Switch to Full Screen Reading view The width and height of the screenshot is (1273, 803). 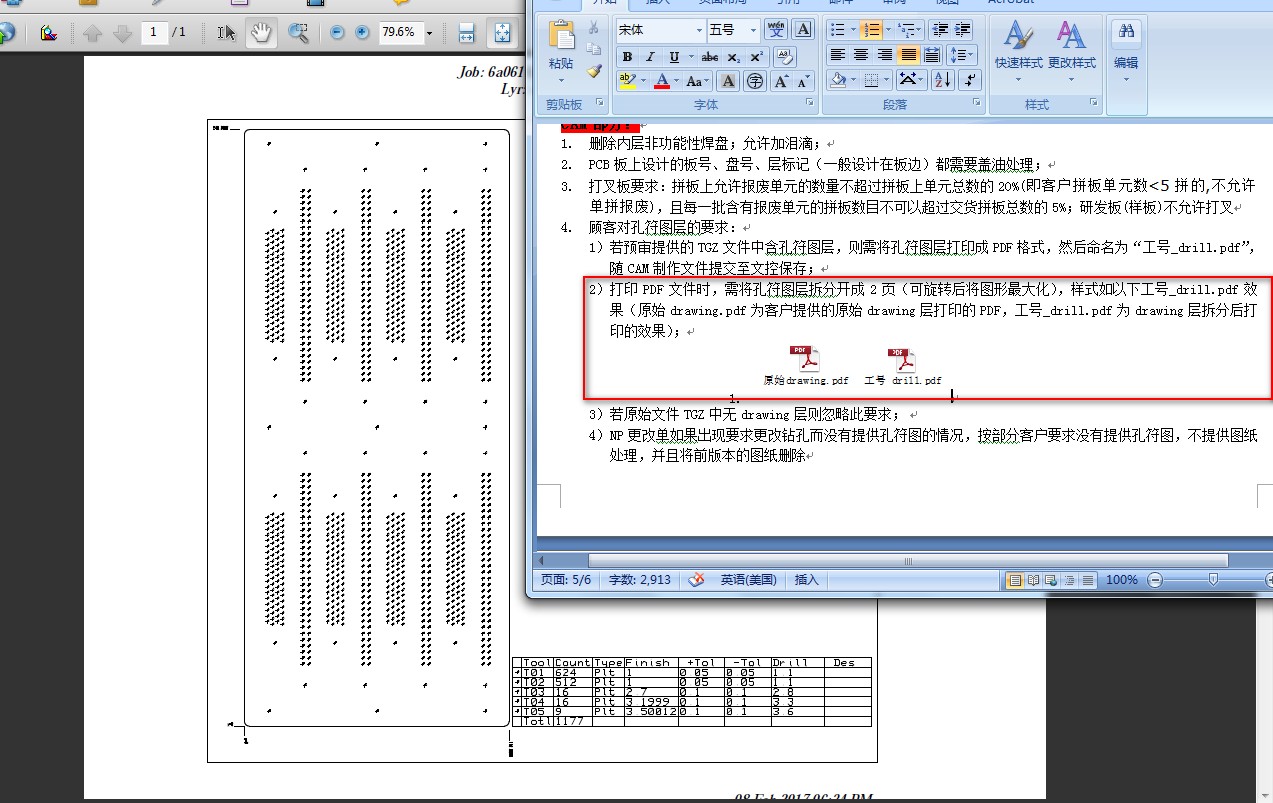coord(1033,580)
